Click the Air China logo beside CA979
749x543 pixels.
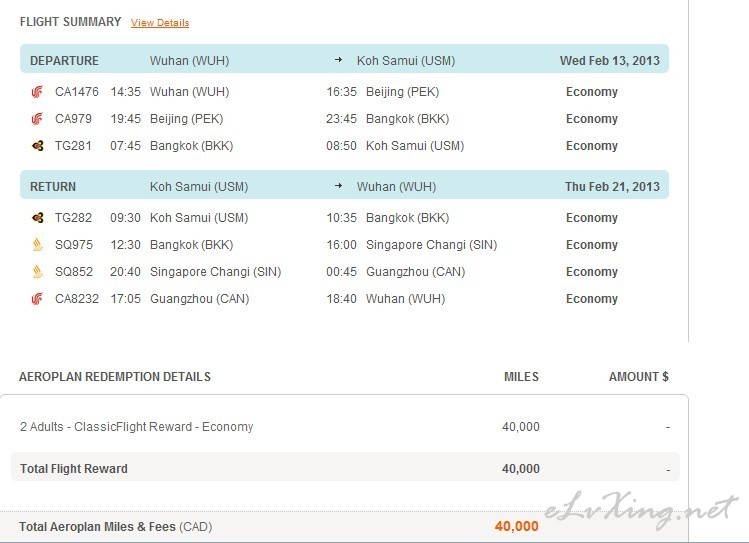click(37, 118)
